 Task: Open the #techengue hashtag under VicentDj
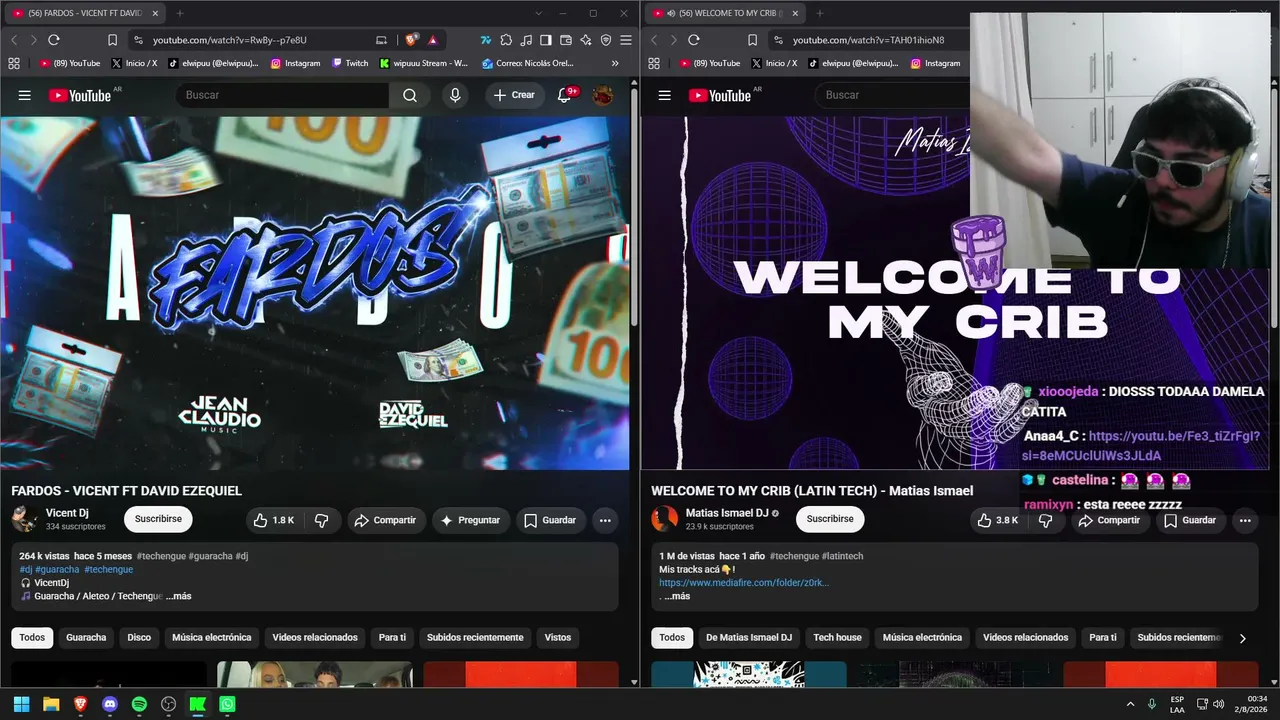109,570
